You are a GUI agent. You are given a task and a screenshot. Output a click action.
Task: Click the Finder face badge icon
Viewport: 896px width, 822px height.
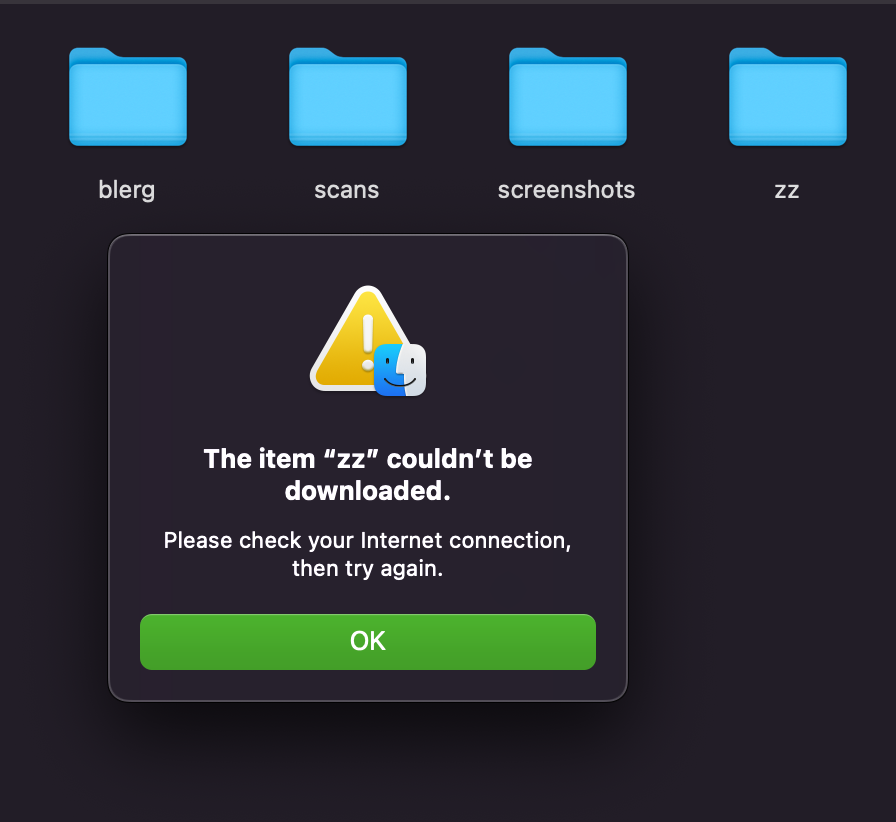click(400, 370)
